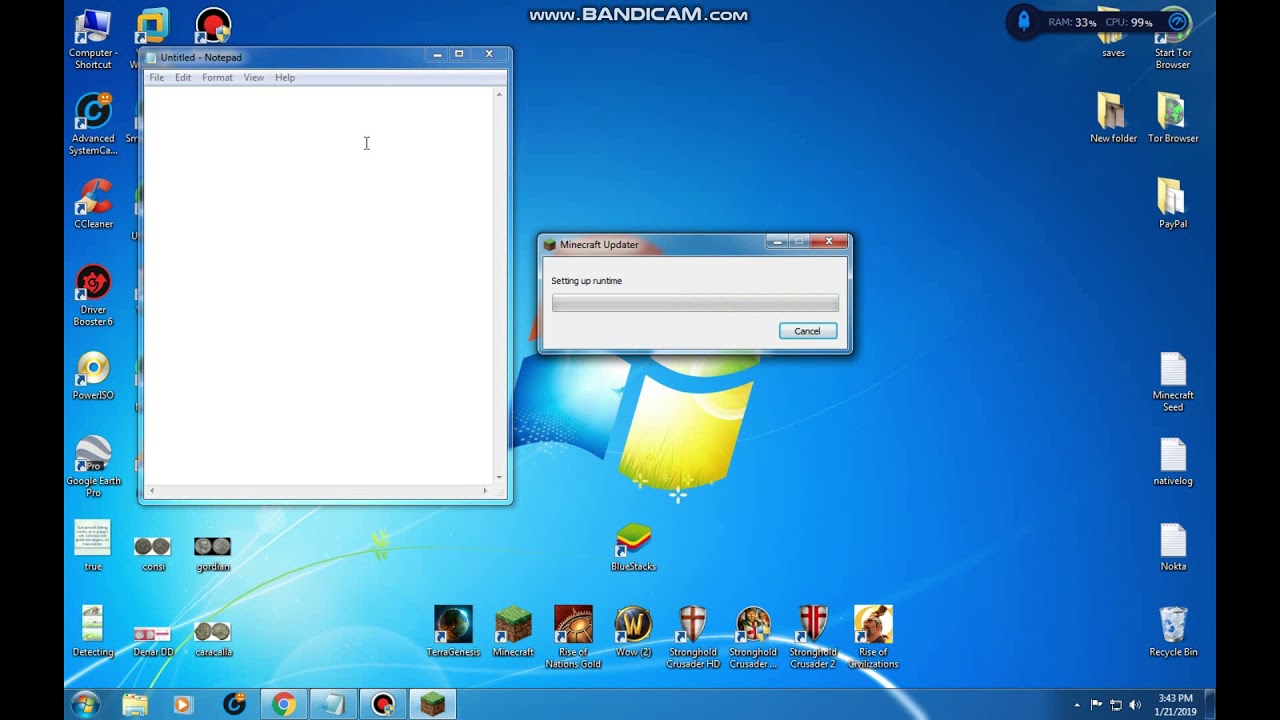The height and width of the screenshot is (720, 1280).
Task: Minimize the Notepad window
Action: pos(437,55)
